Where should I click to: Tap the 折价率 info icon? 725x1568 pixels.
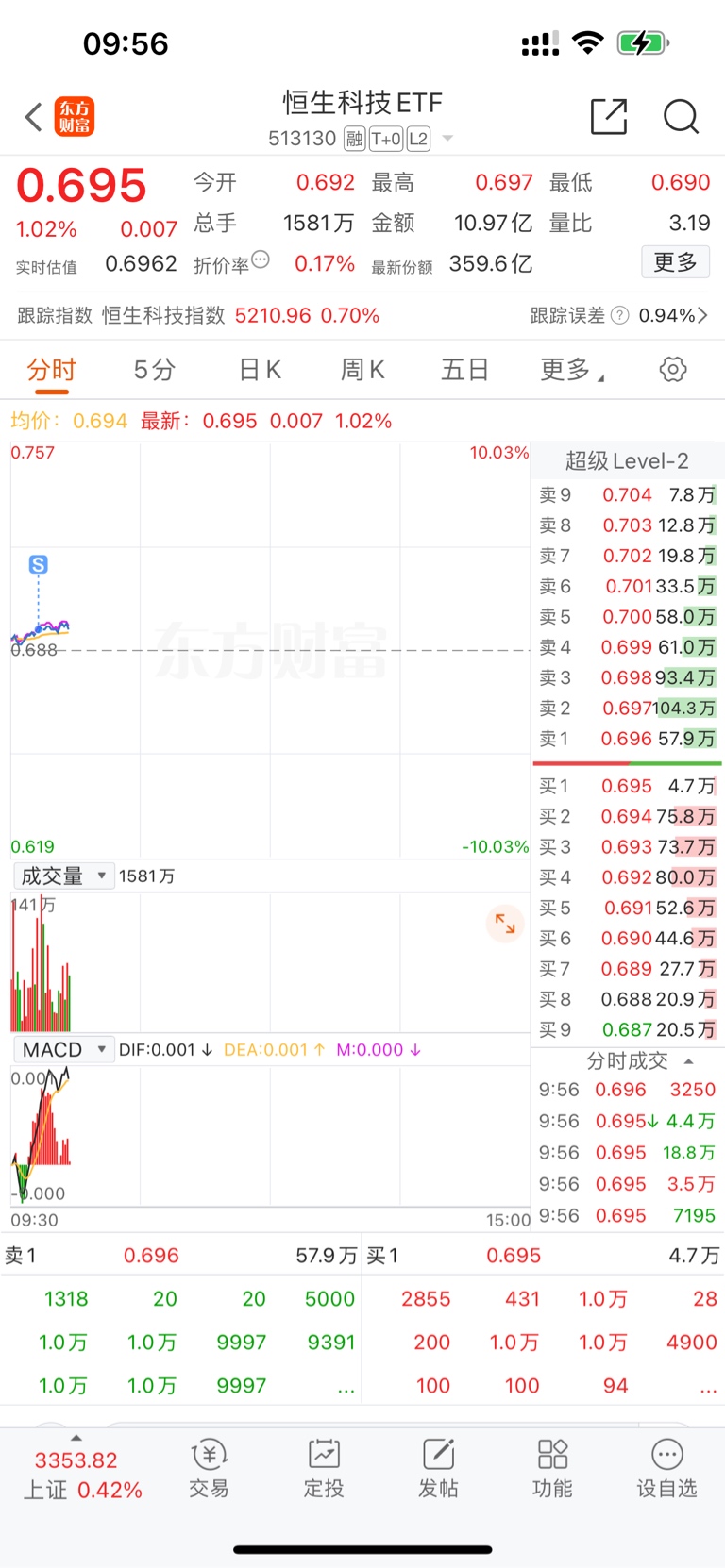point(261,259)
